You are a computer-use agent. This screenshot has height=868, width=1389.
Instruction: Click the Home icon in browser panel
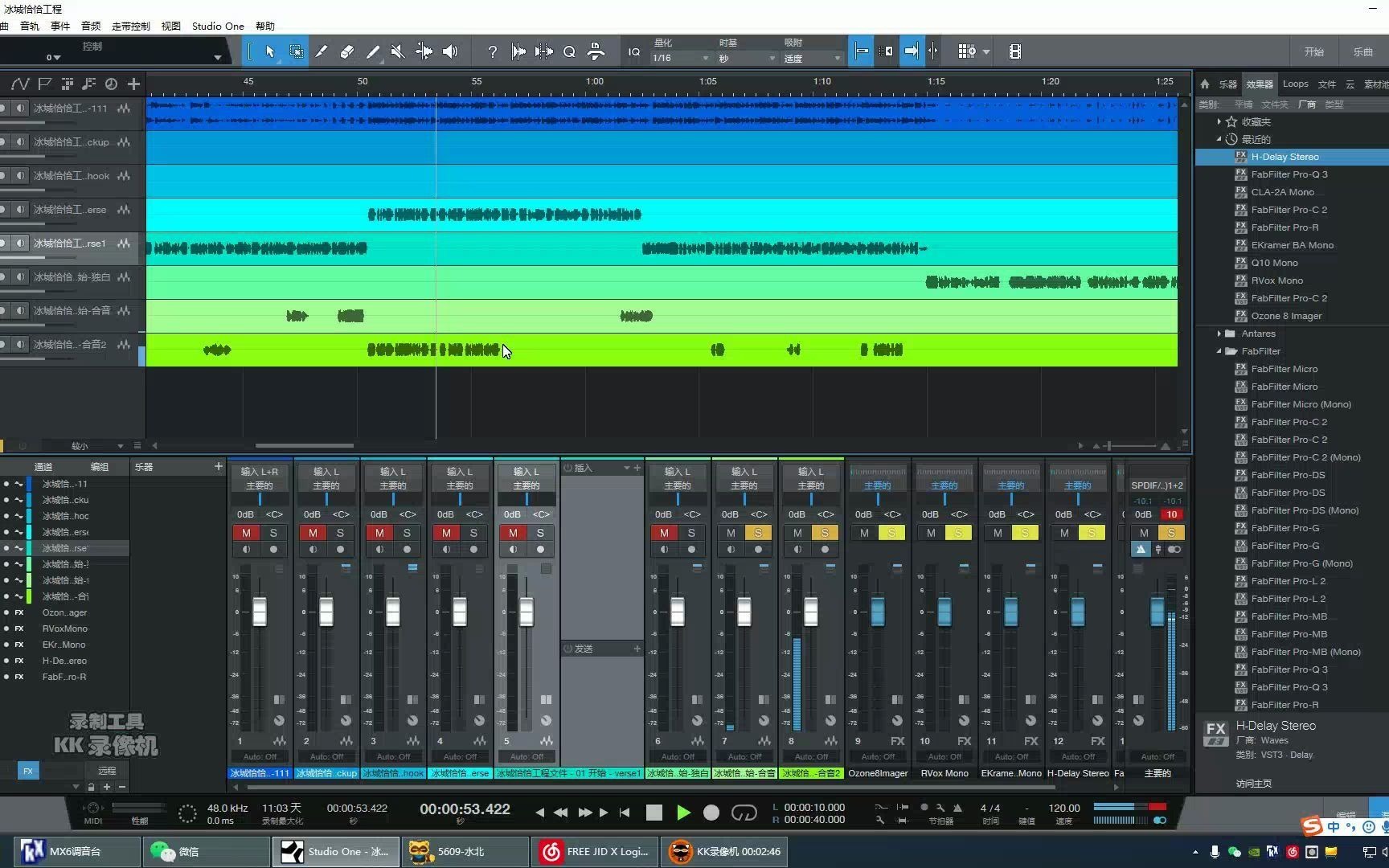[1204, 84]
